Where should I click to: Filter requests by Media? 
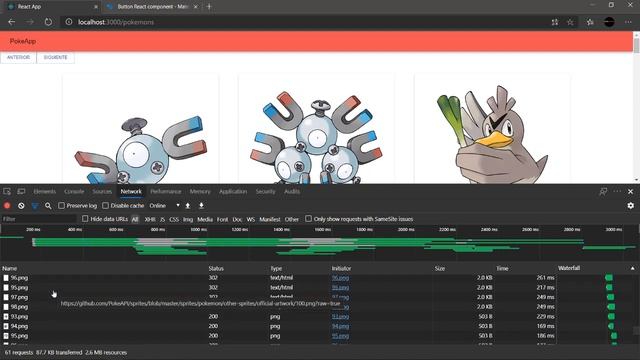tap(205, 219)
